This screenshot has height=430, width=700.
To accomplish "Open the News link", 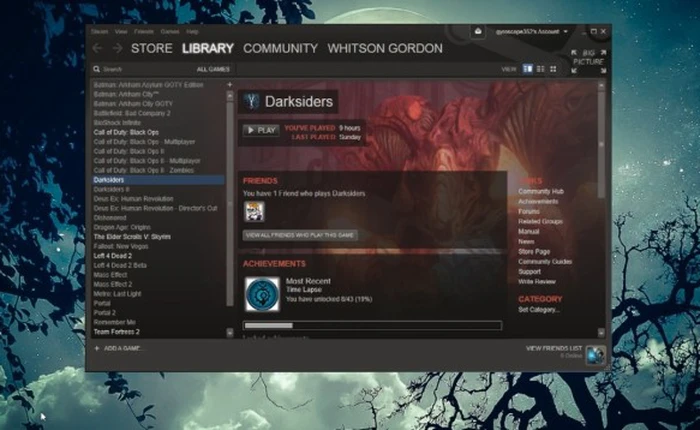I will pos(526,242).
